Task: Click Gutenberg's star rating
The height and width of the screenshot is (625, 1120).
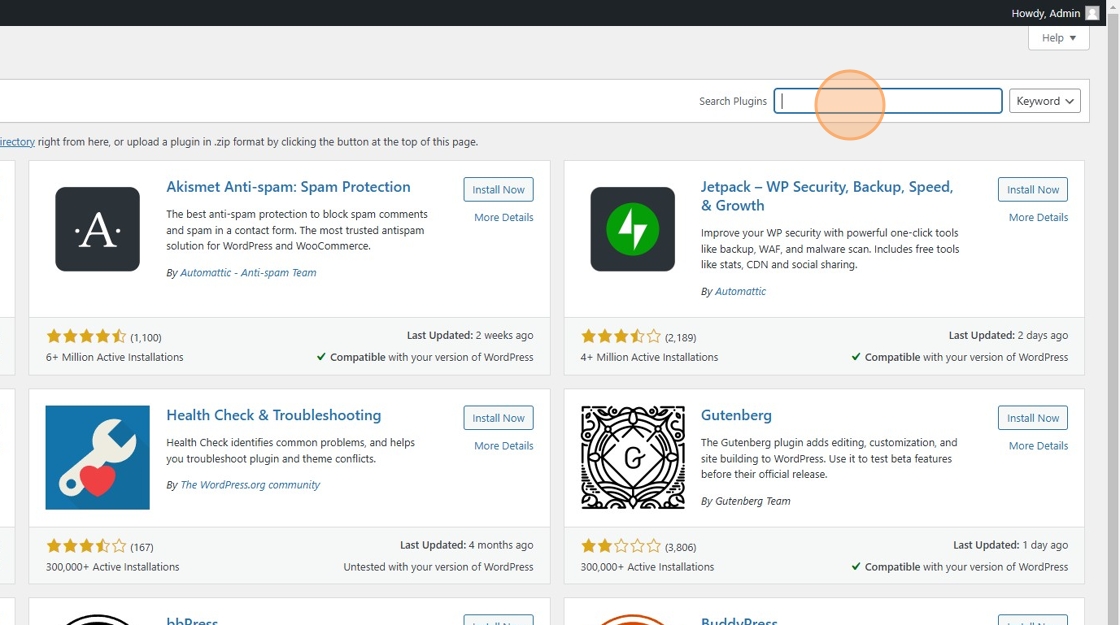Action: 621,546
